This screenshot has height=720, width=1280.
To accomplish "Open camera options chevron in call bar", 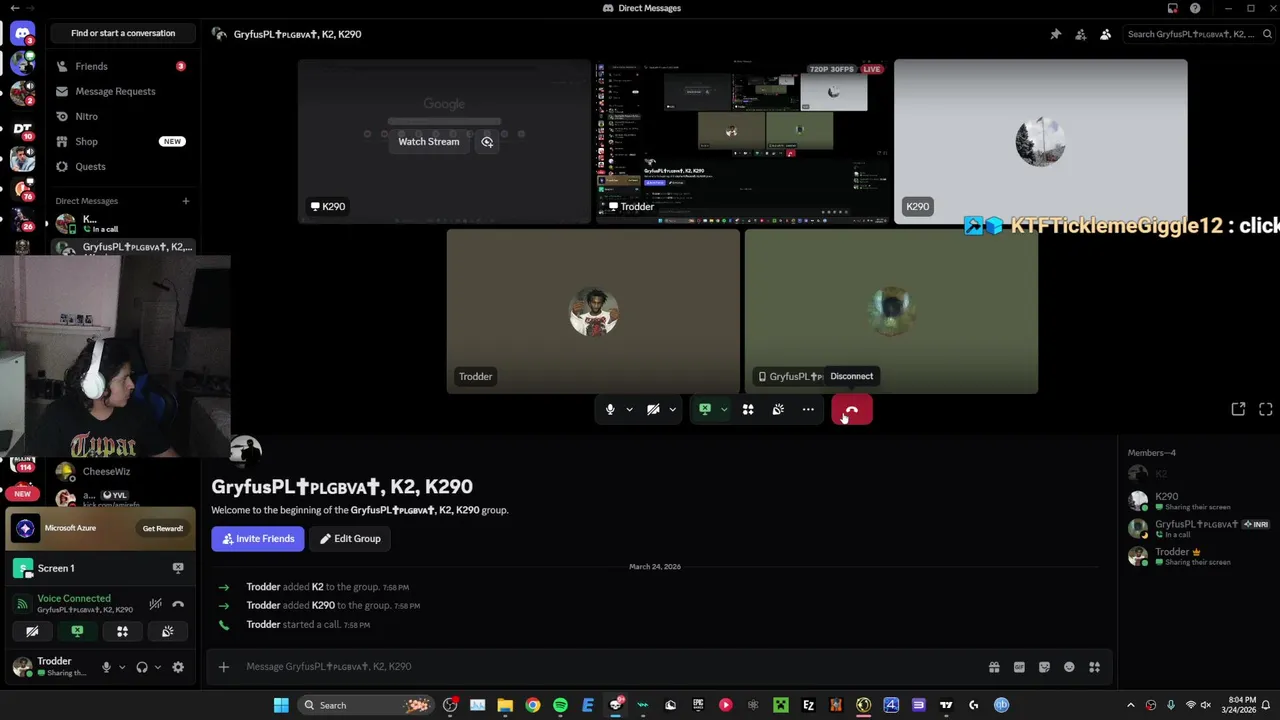I will pos(672,409).
